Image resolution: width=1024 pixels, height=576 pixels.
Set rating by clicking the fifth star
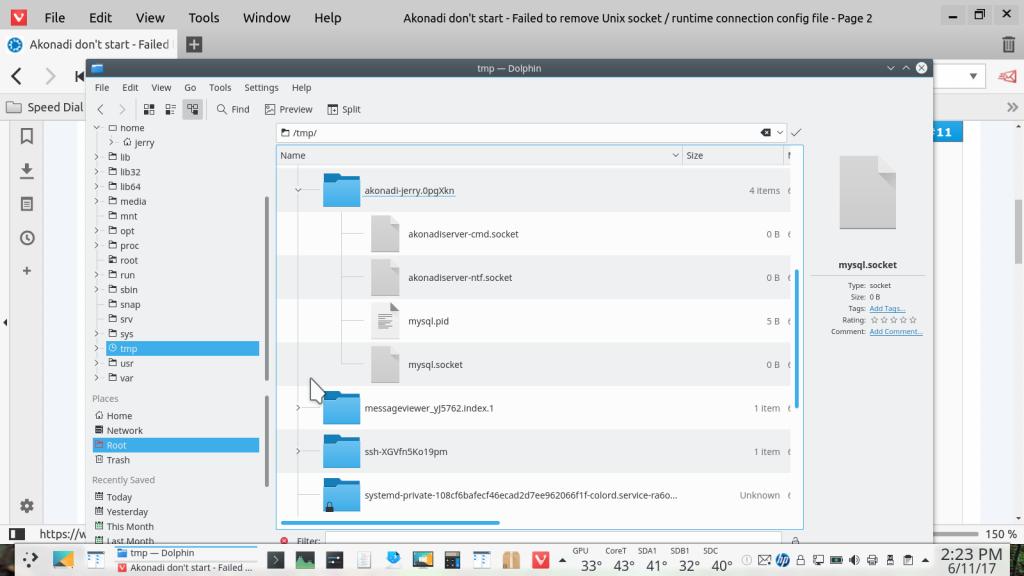(912, 320)
